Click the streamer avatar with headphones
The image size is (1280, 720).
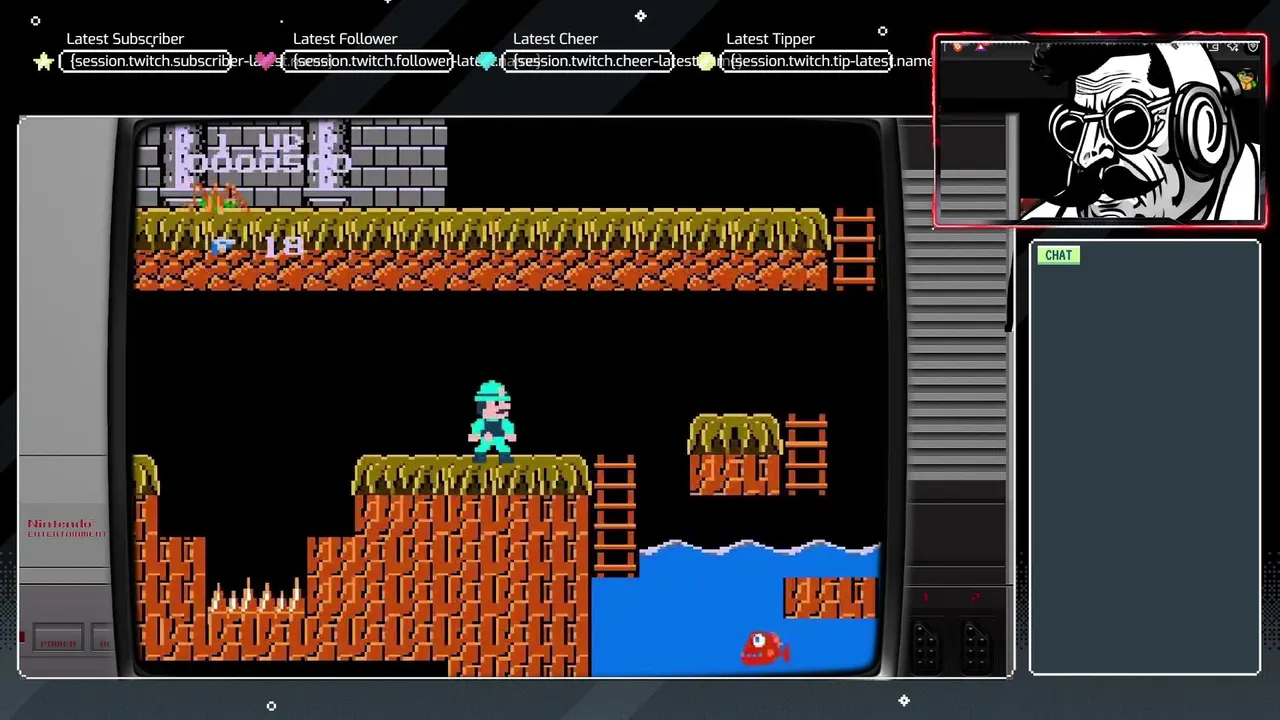[1145, 130]
